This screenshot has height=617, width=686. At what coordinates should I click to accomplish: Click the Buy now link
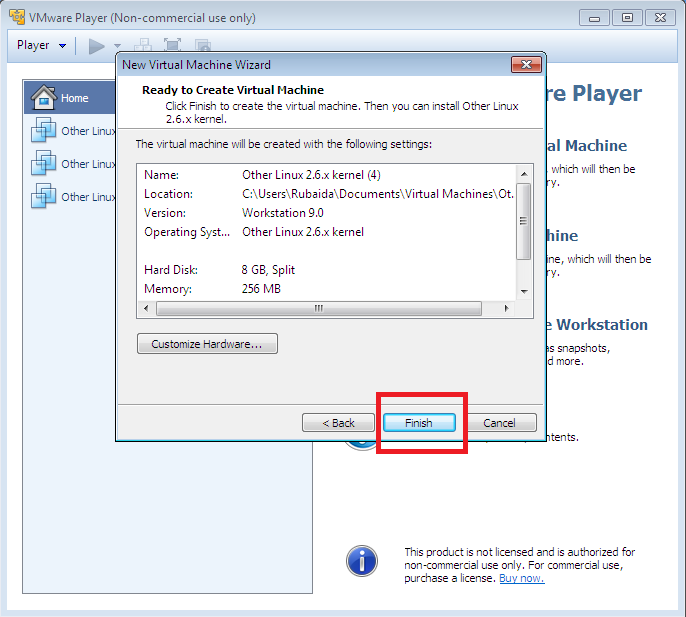pyautogui.click(x=522, y=578)
